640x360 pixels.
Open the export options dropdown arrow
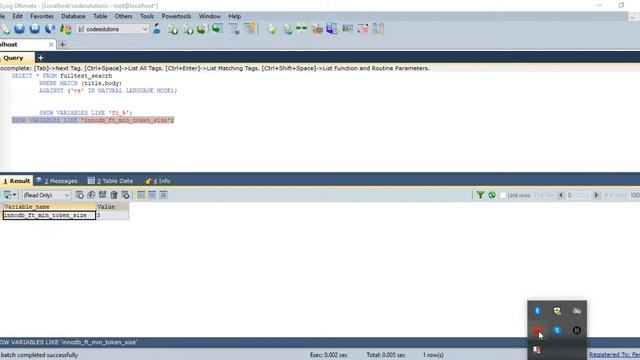tap(14, 195)
